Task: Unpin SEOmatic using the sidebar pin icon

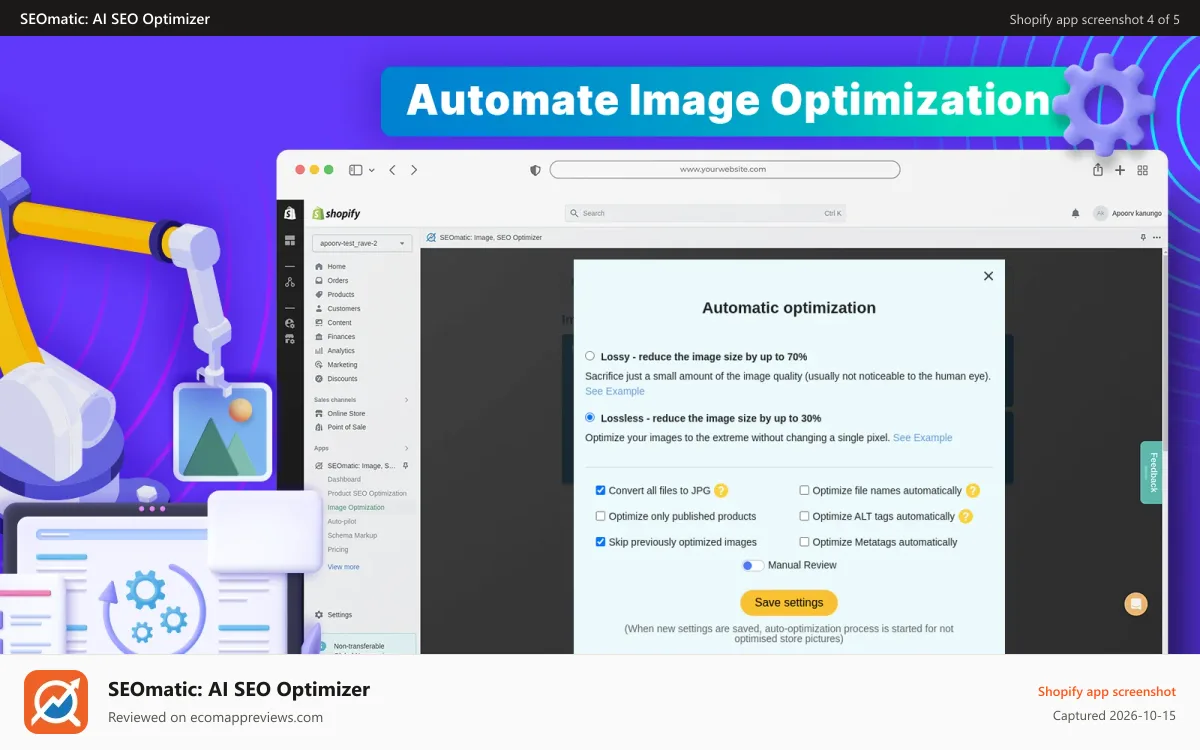Action: [x=405, y=466]
